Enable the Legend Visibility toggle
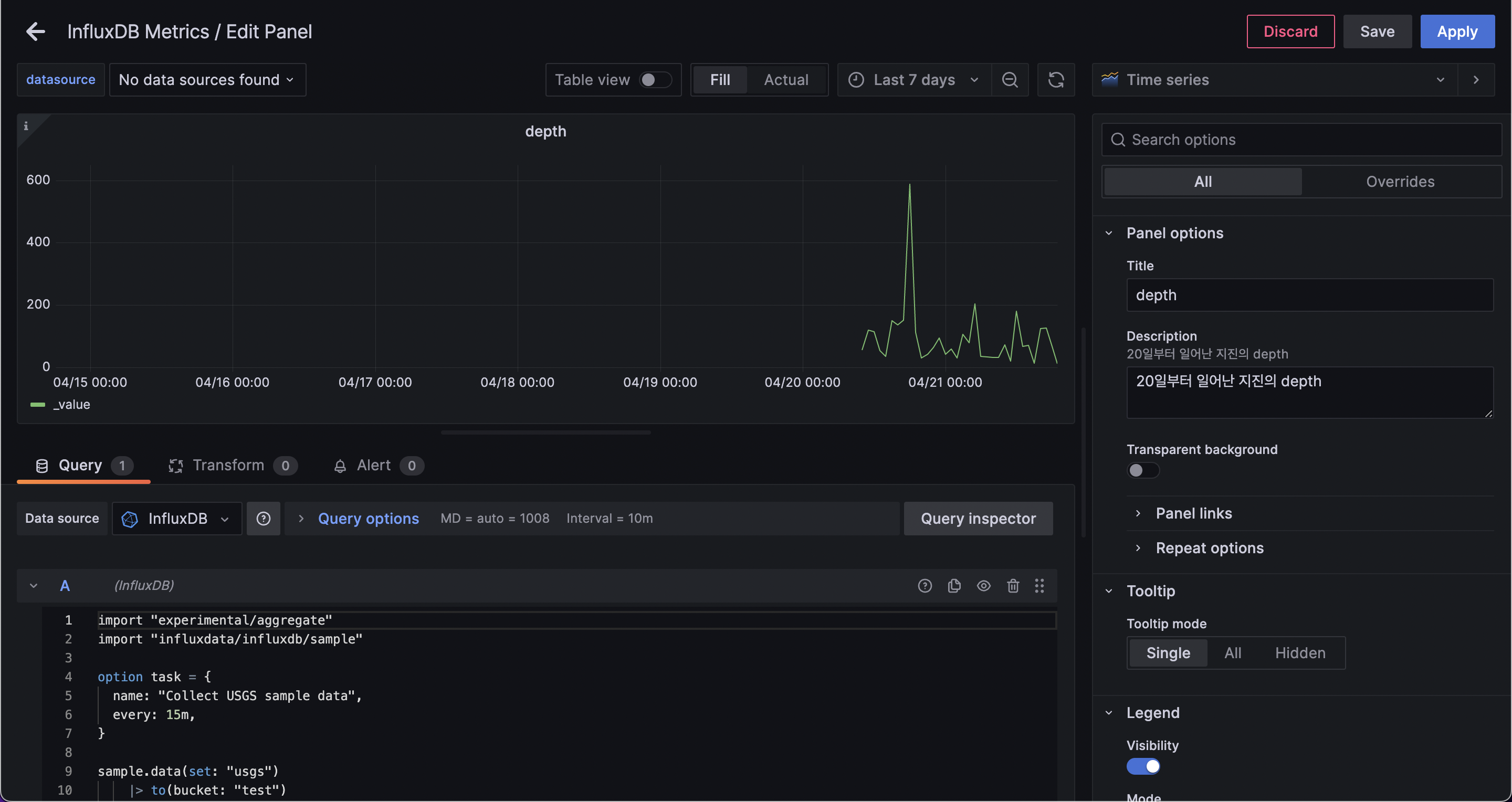 pos(1143,765)
